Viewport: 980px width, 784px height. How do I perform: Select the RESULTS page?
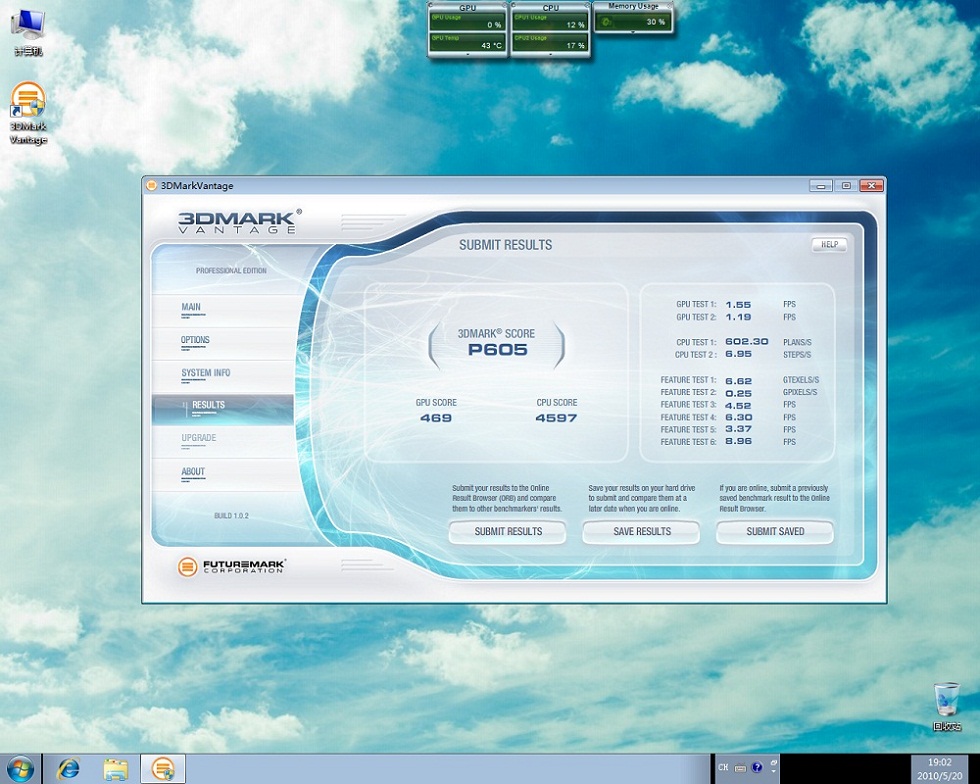point(222,409)
